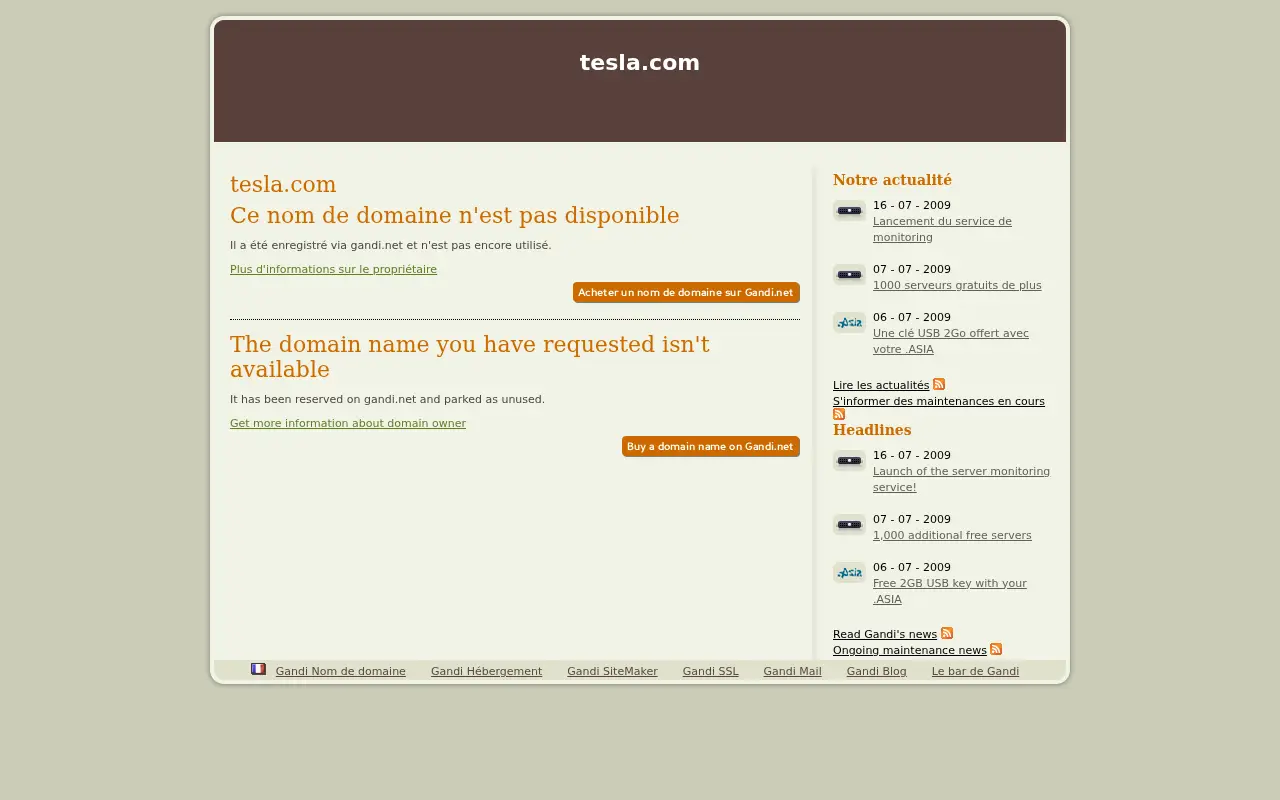
Task: Open Free 2GB USB key with your .ASIA
Action: [950, 591]
